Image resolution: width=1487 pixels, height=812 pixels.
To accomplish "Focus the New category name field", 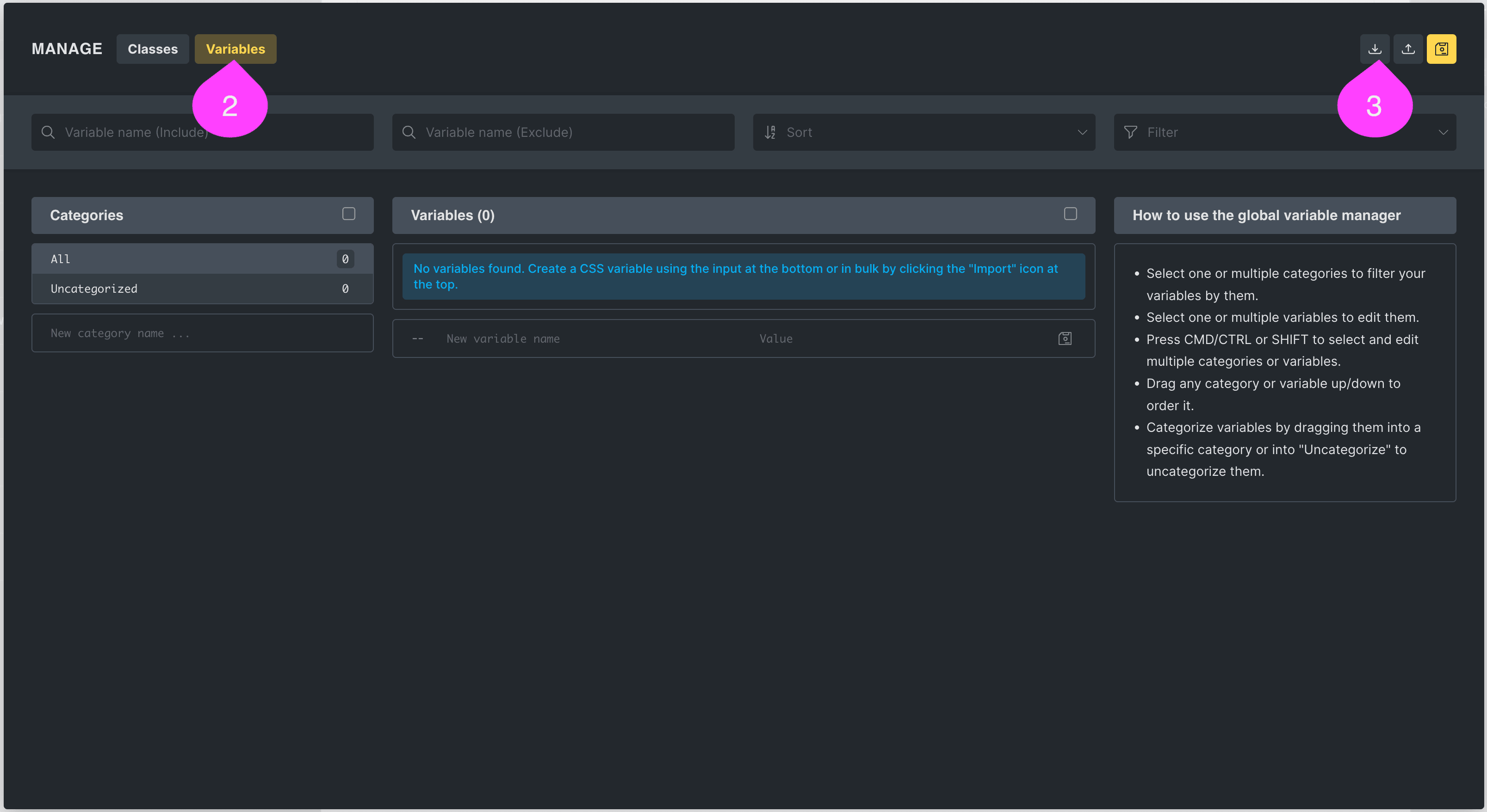I will 202,333.
